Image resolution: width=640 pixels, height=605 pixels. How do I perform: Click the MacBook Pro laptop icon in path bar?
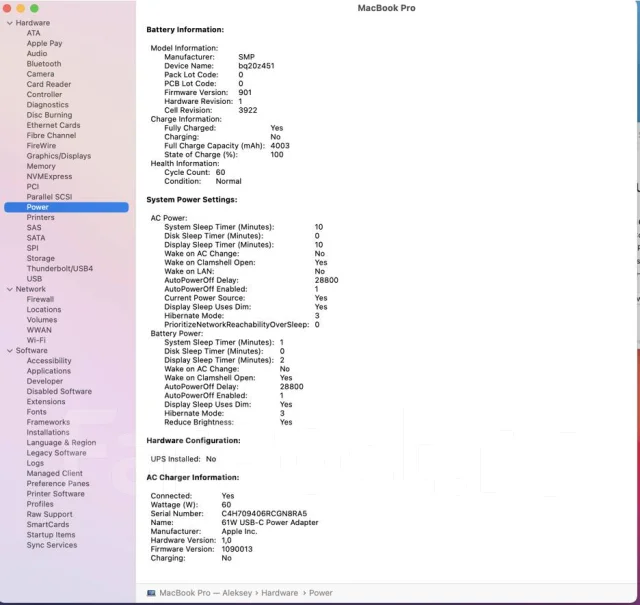tap(151, 593)
